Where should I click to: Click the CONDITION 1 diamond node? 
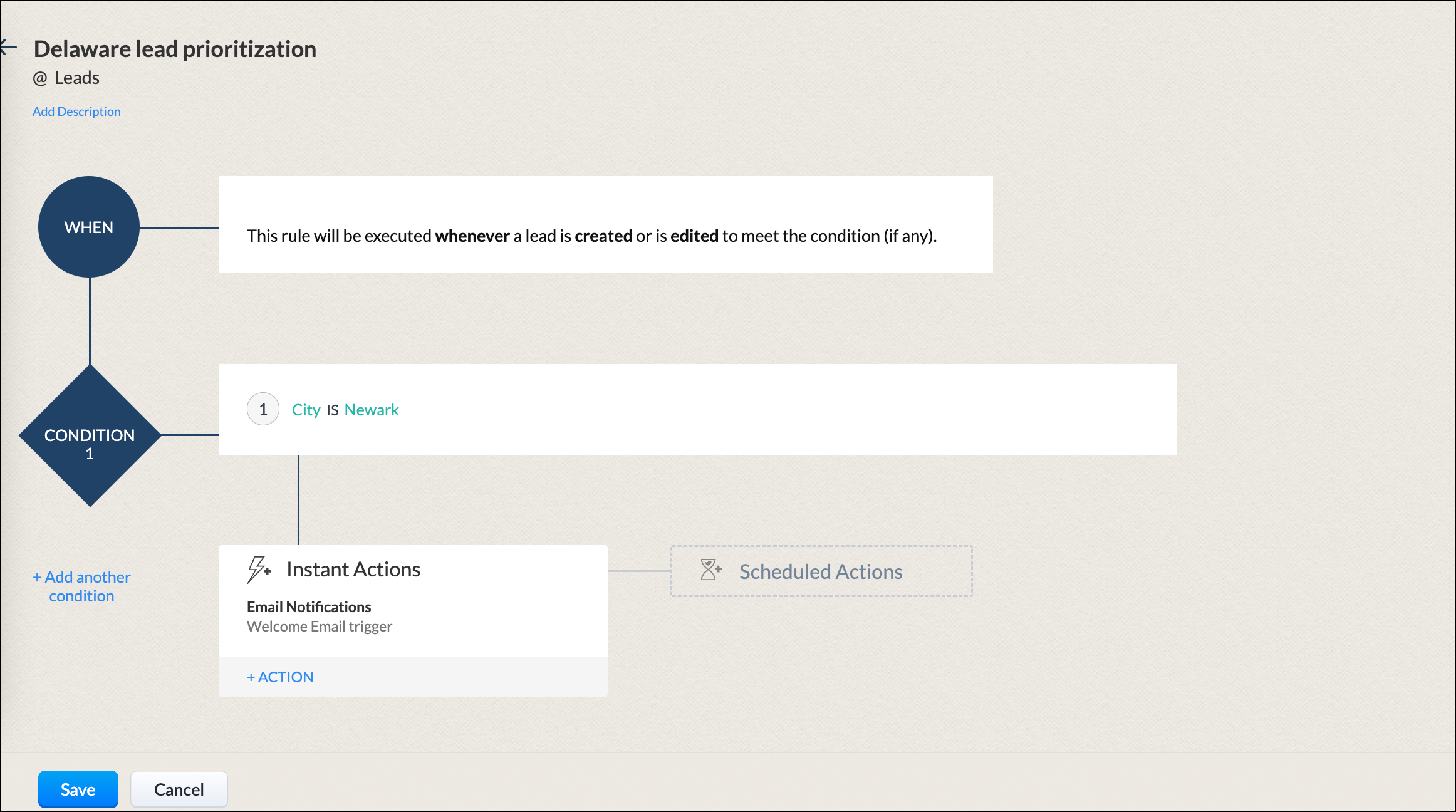pos(90,436)
